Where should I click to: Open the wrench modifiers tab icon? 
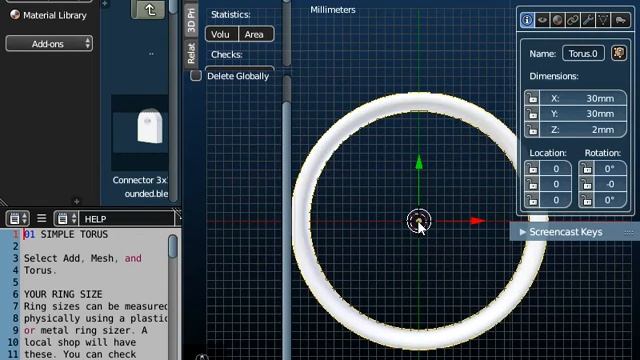[x=588, y=20]
